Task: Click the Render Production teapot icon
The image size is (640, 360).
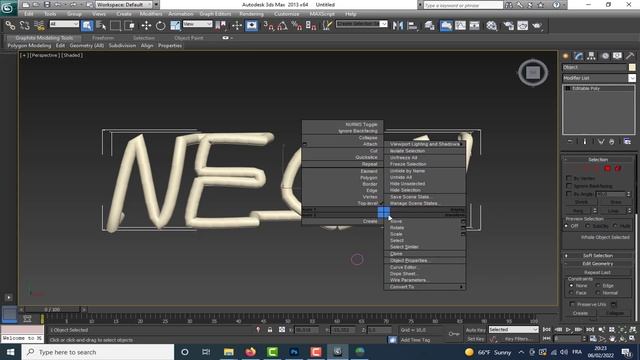Action: coord(537,26)
